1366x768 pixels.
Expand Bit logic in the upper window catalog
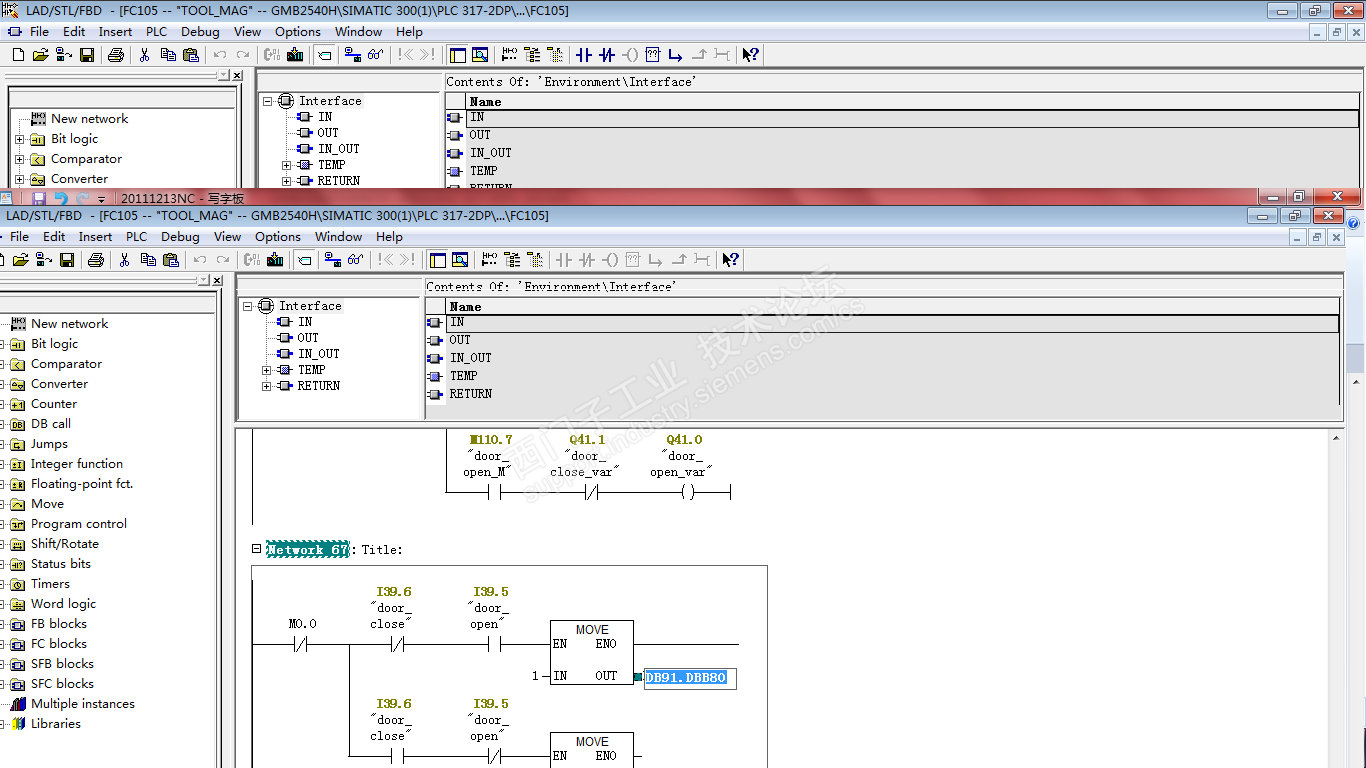click(x=19, y=140)
